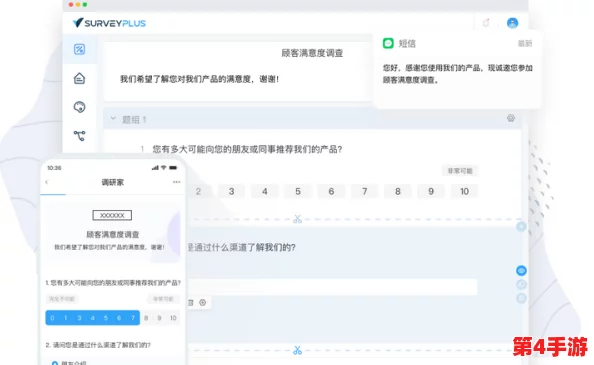Select rating 4 on desktop scale
Image resolution: width=594 pixels, height=365 pixels.
coord(265,192)
